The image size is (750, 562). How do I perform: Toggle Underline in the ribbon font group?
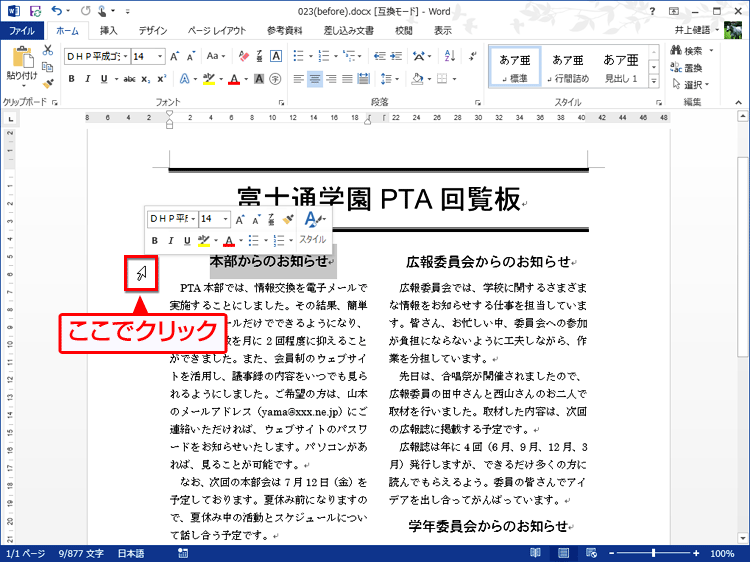104,79
